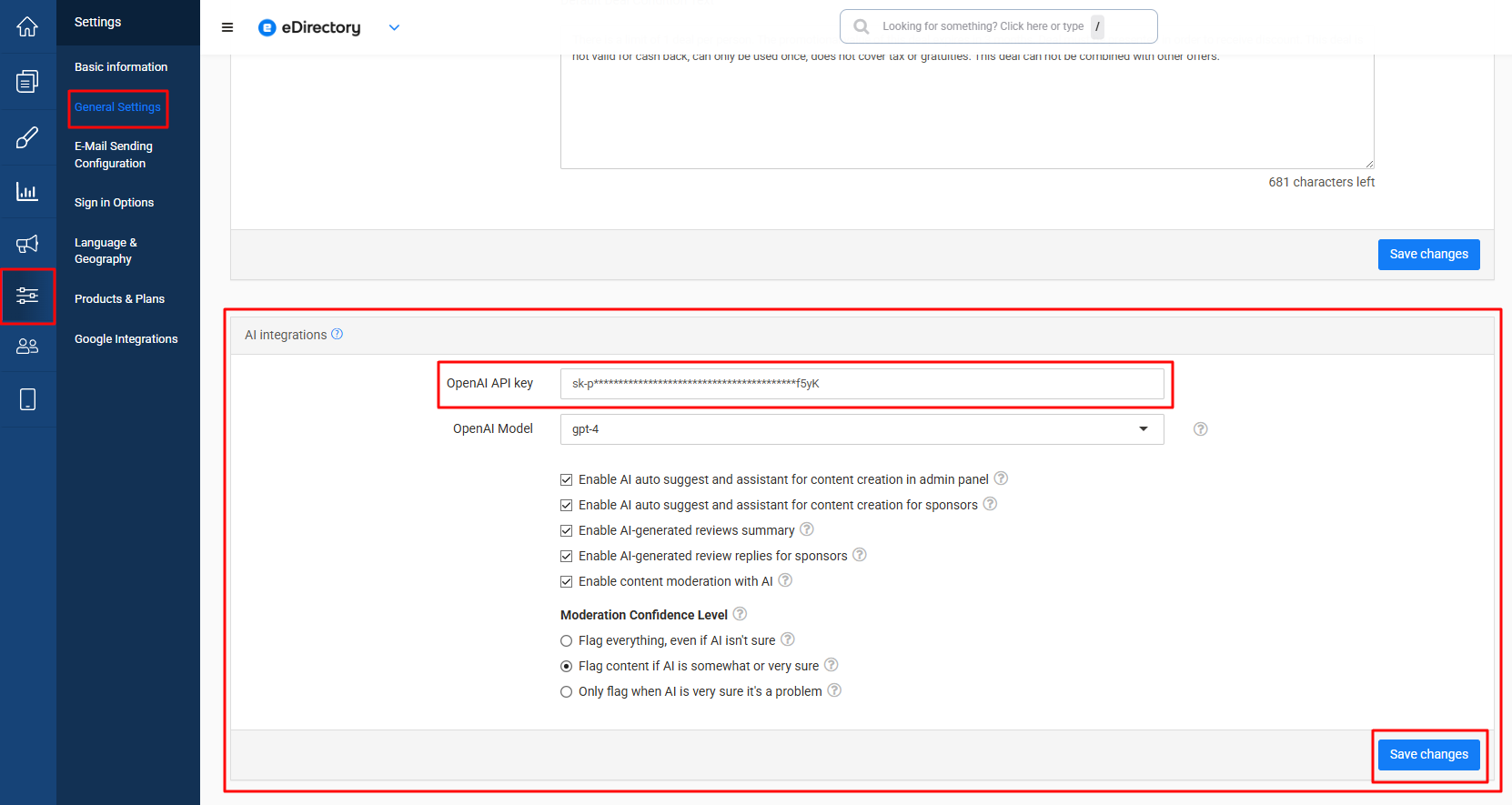
Task: Toggle AI assistant for sponsors checkbox
Action: click(567, 505)
